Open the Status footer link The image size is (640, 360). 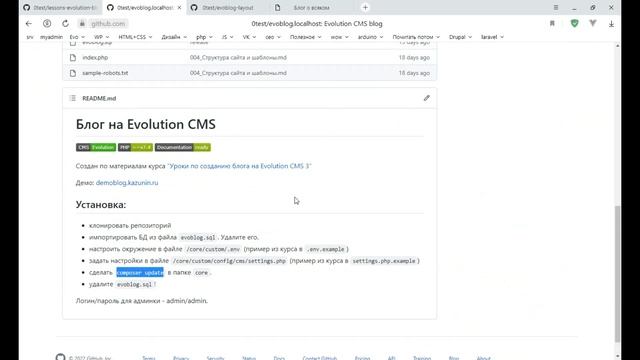[249, 358]
